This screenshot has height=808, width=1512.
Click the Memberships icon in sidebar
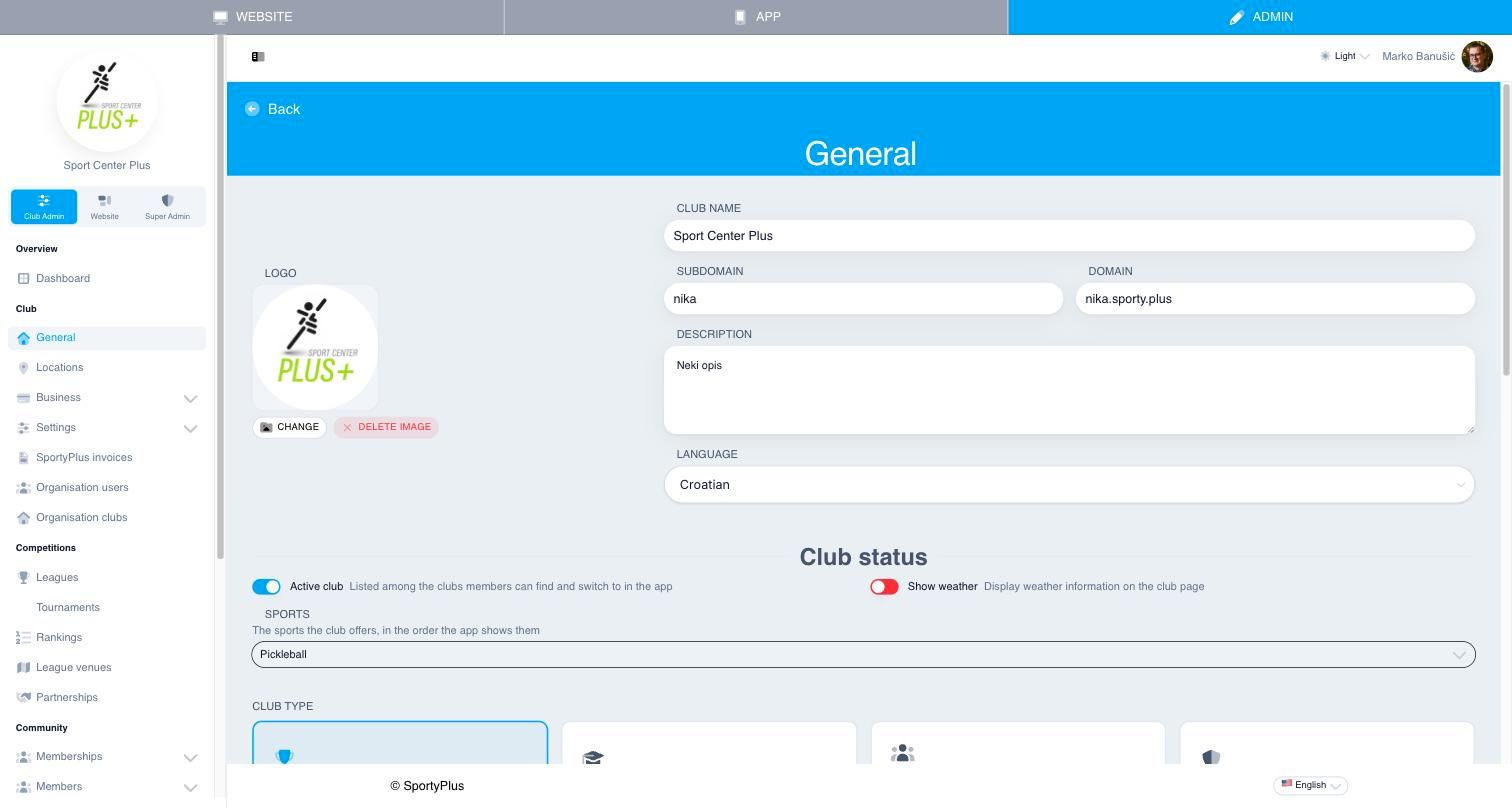[x=24, y=757]
